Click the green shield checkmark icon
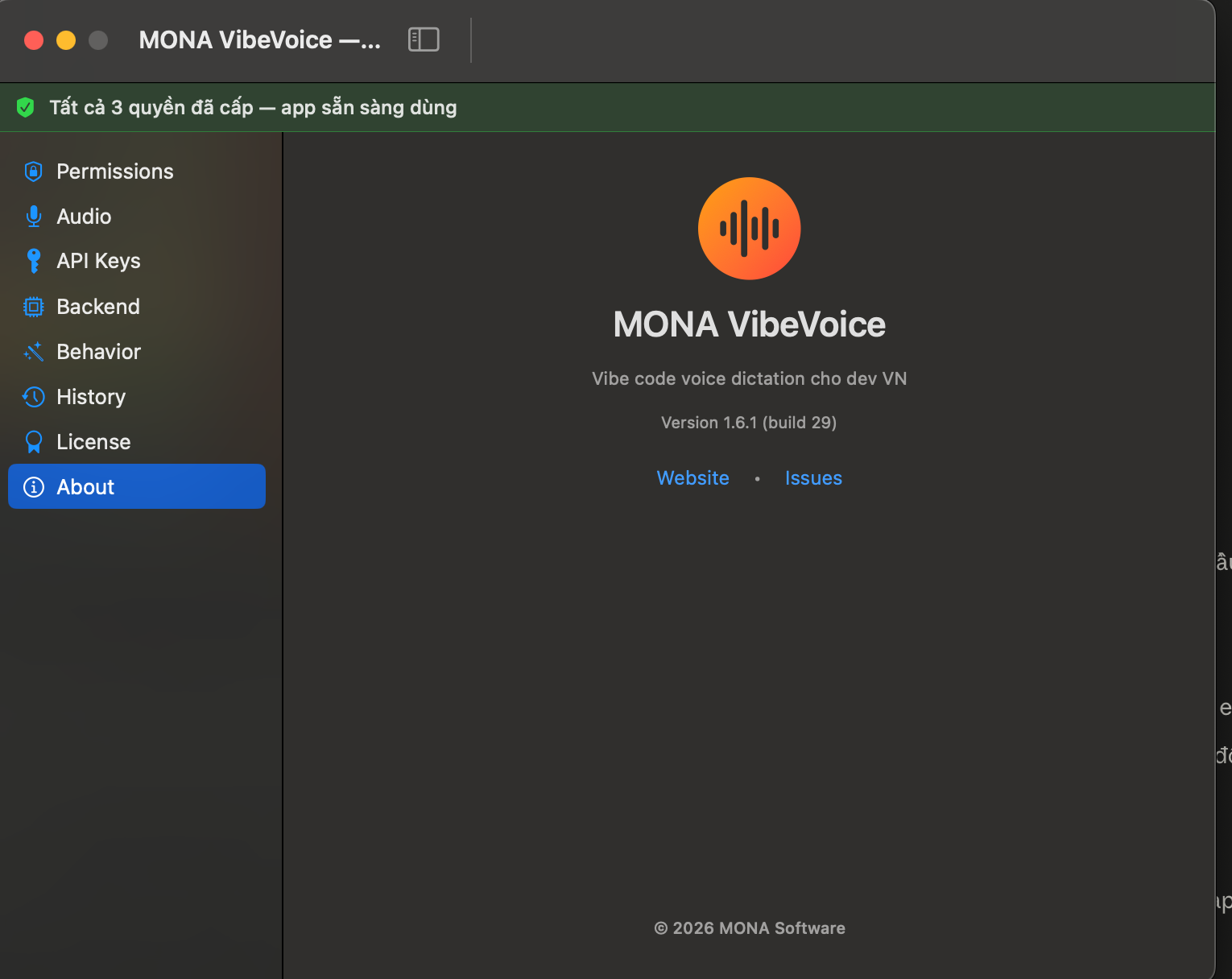 (25, 107)
